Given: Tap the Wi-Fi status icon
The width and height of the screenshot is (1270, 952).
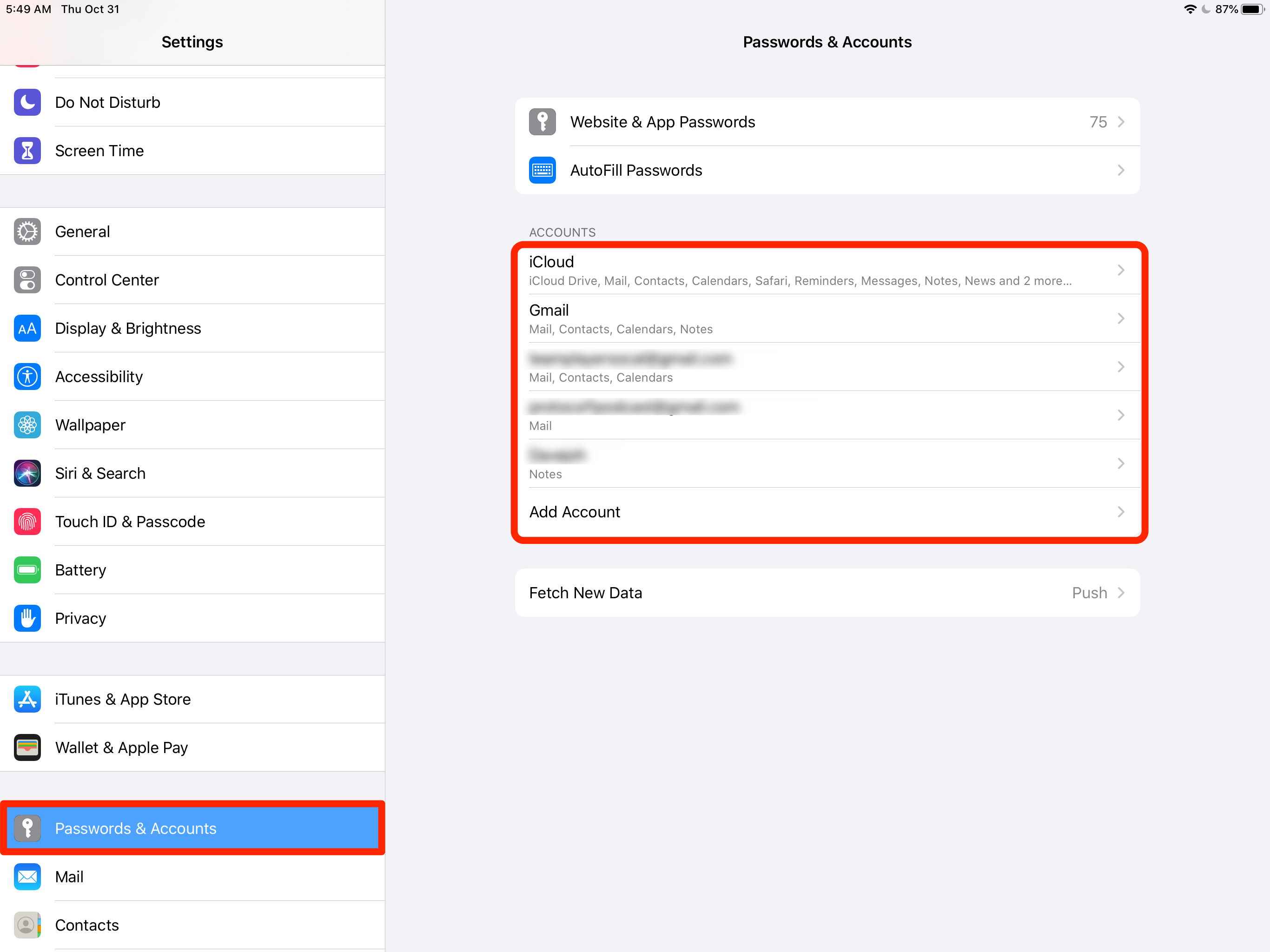Looking at the screenshot, I should [x=1190, y=9].
